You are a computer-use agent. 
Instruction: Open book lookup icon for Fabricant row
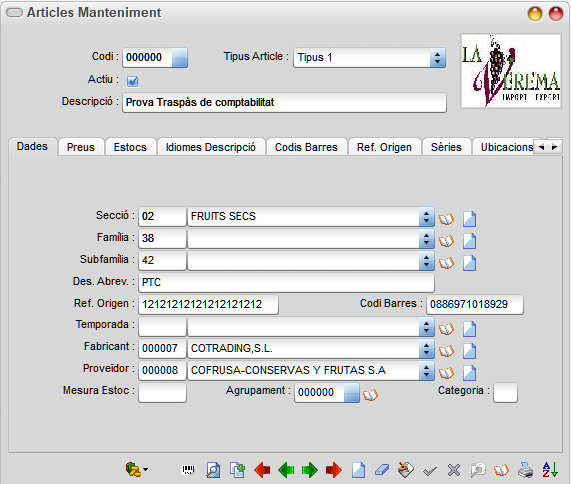(x=446, y=351)
